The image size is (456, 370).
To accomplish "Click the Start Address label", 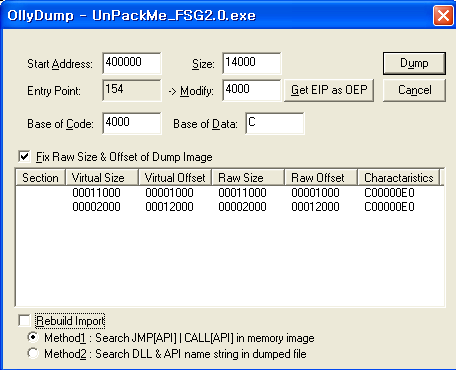I will tap(60, 64).
